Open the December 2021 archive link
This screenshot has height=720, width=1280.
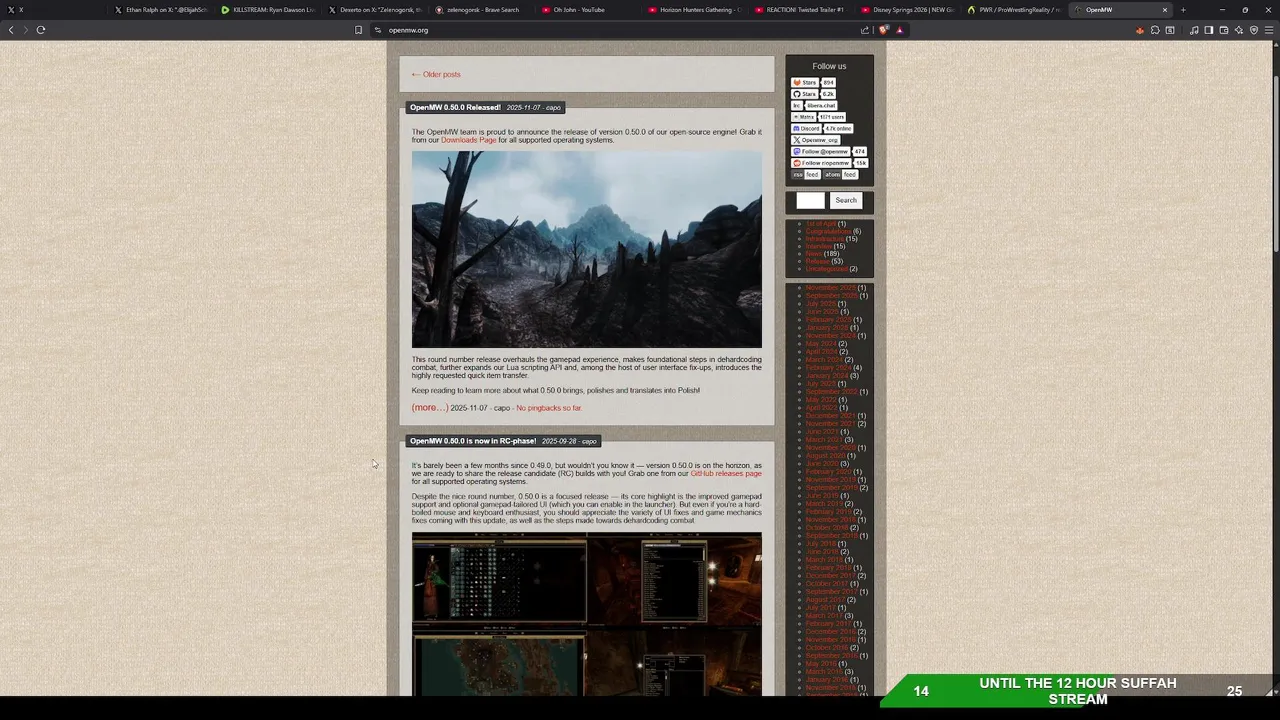[x=830, y=416]
